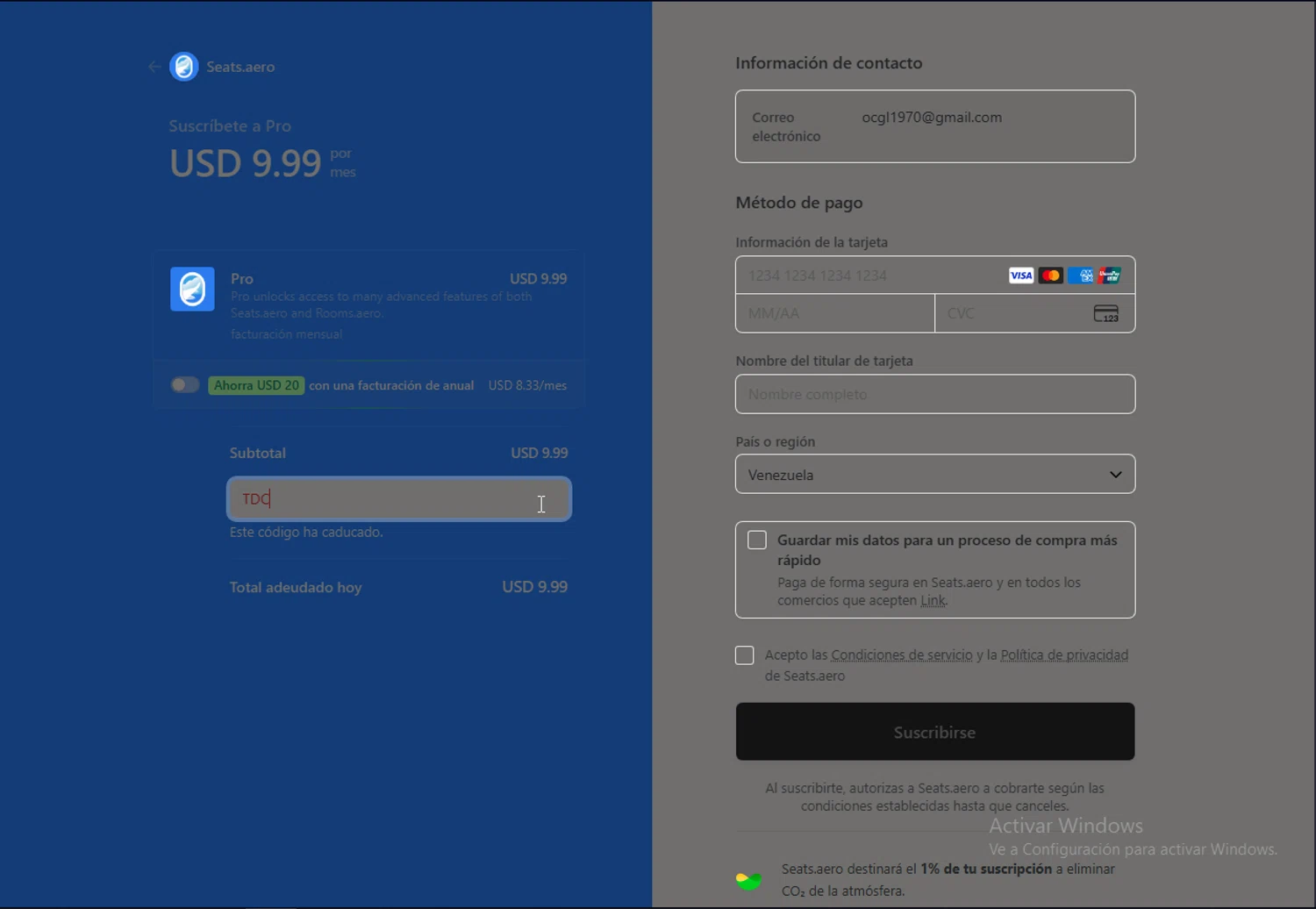Viewport: 1316px width, 909px height.
Task: Click the Visa card icon
Action: pyautogui.click(x=1021, y=276)
